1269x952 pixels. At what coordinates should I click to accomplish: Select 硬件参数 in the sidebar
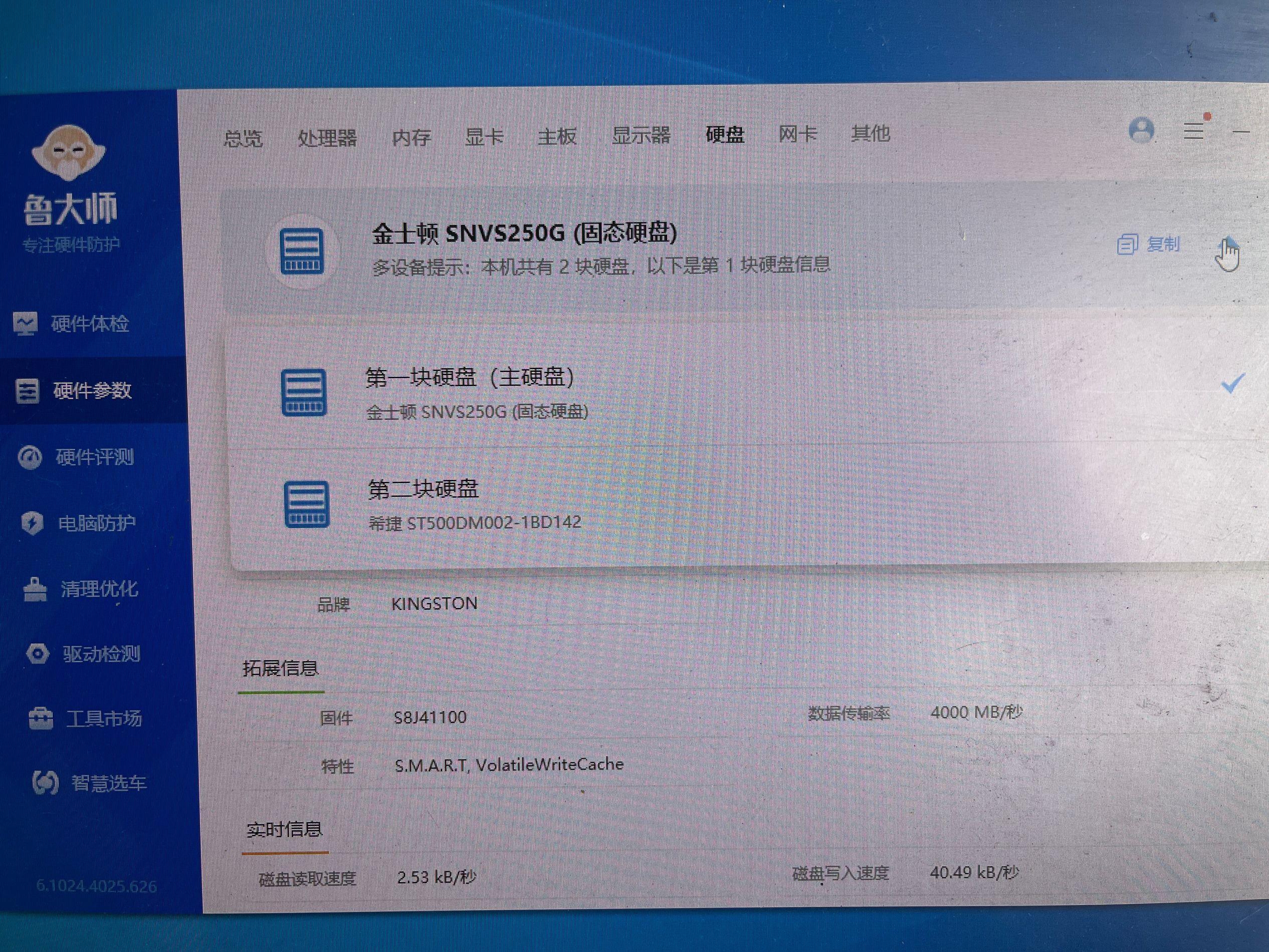pyautogui.click(x=93, y=390)
